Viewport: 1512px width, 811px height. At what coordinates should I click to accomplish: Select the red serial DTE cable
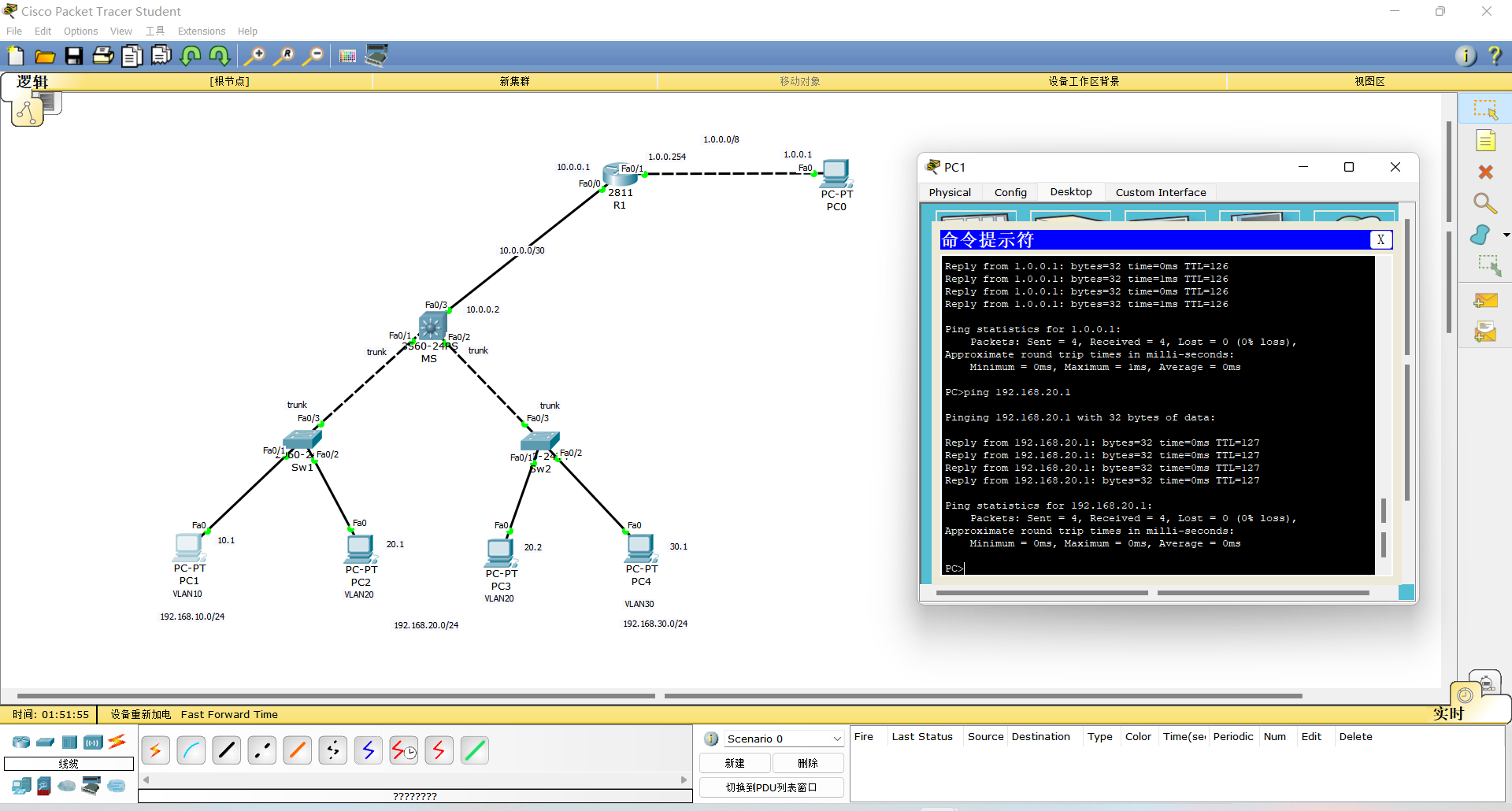pos(439,750)
